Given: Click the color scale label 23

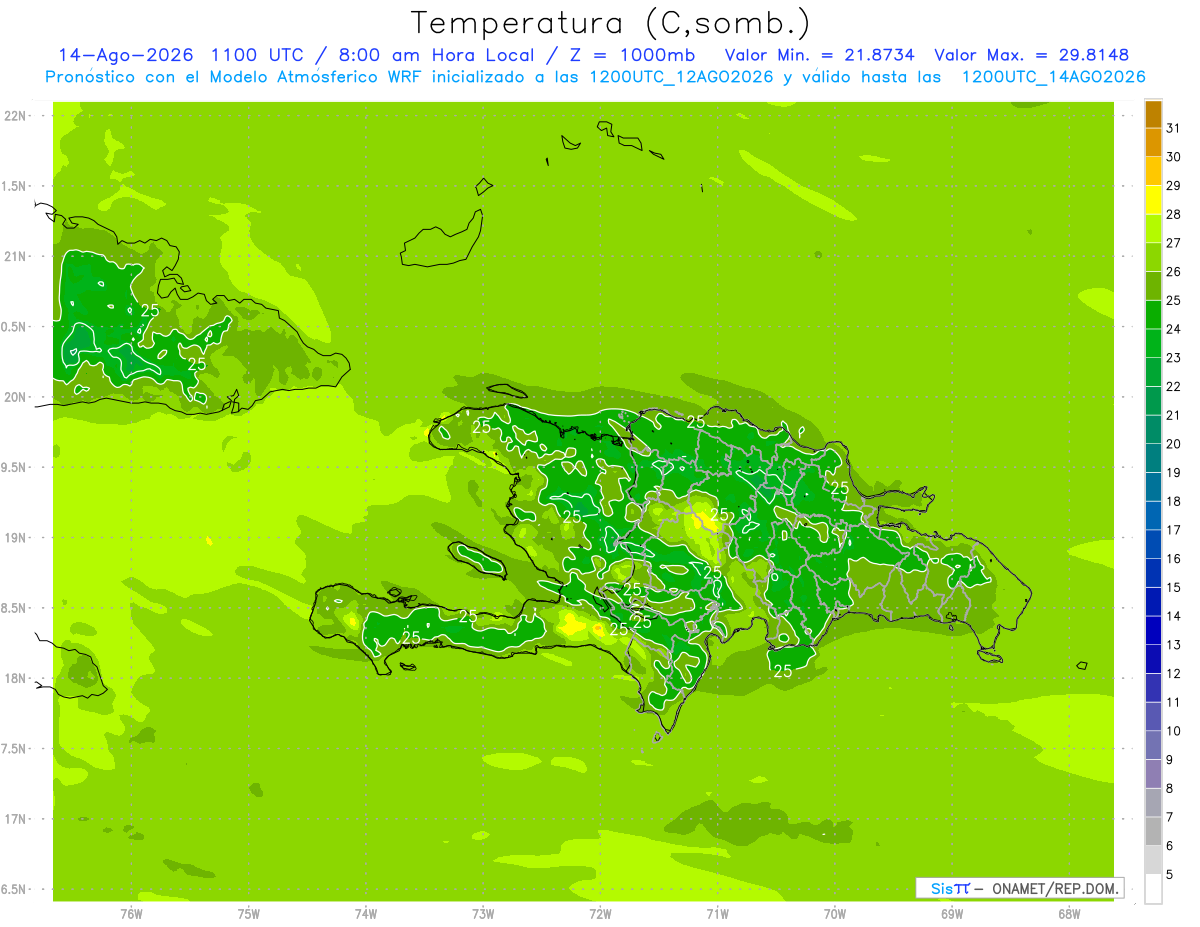Looking at the screenshot, I should (1174, 357).
